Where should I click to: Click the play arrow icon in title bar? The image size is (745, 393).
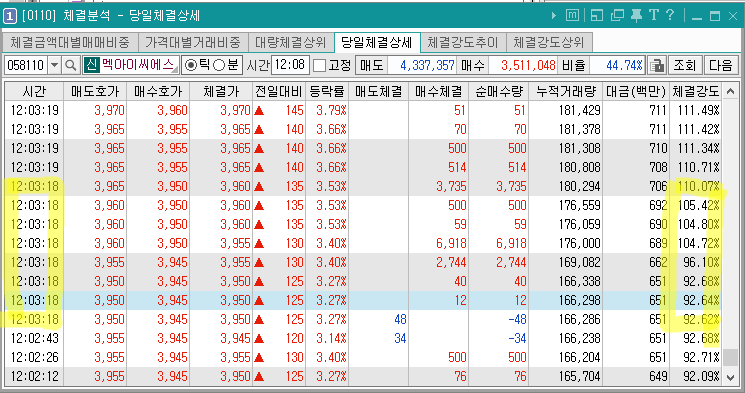554,16
